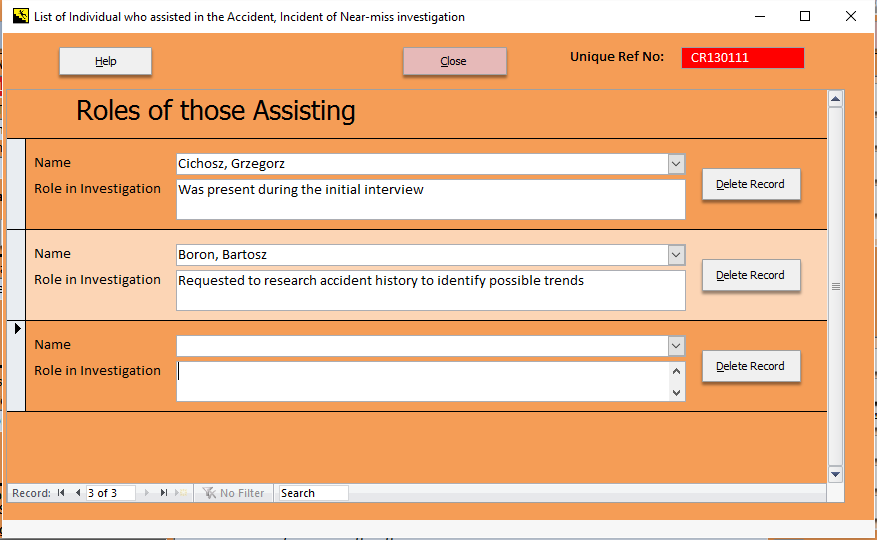Click down arrow in empty Role text box

coord(676,392)
